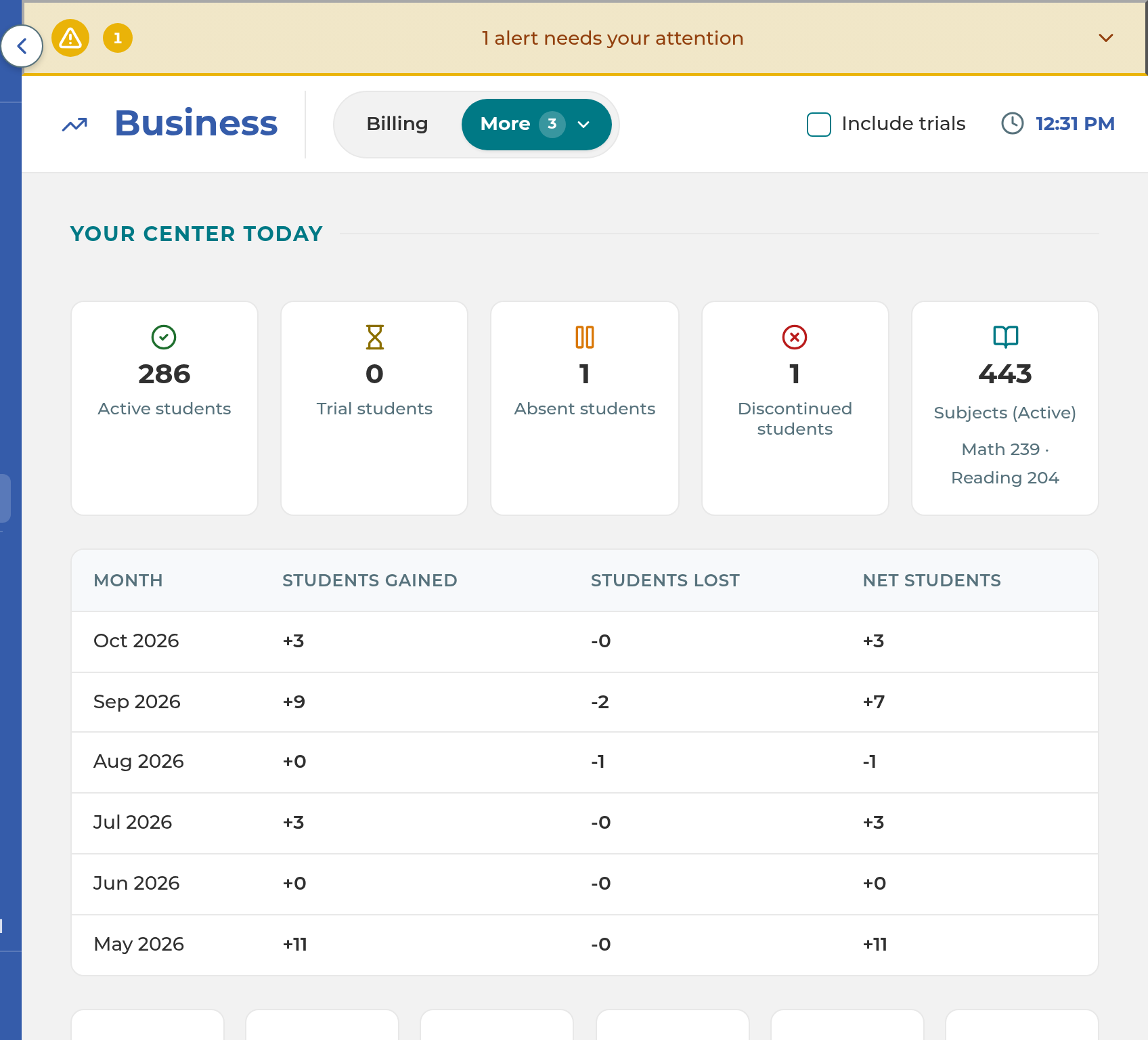Click the YOUR CENTER TODAY section heading

196,234
